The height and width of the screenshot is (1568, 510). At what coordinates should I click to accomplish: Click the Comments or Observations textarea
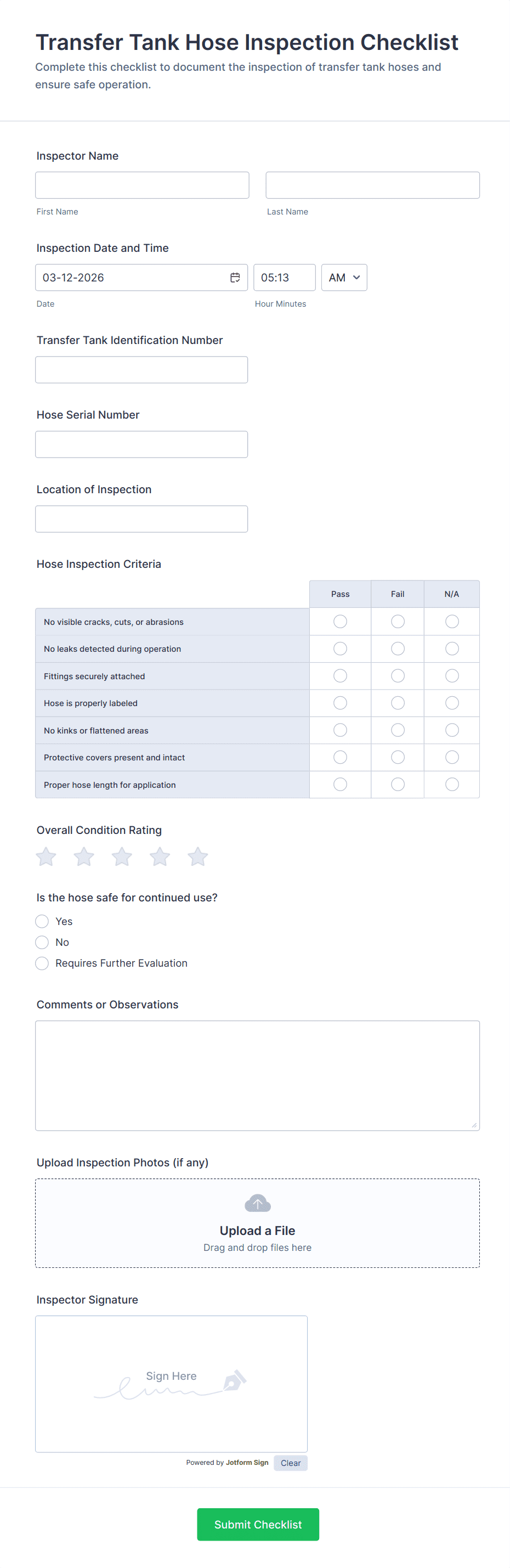257,1075
